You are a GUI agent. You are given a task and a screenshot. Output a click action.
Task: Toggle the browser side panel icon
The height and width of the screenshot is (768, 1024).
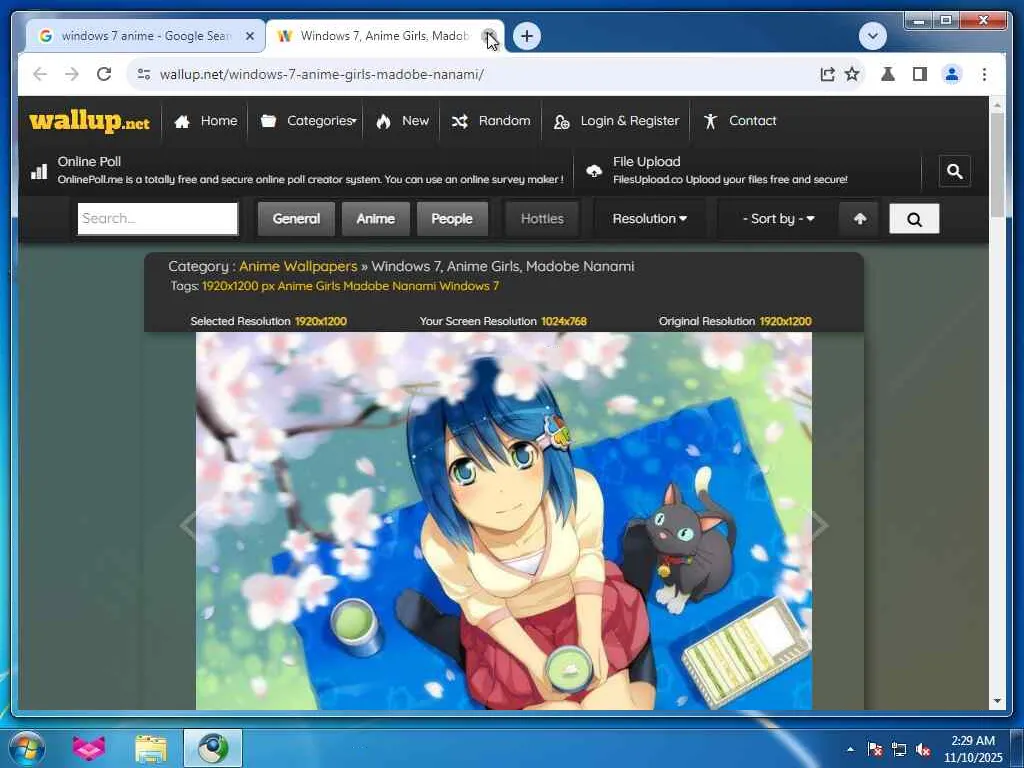(920, 74)
